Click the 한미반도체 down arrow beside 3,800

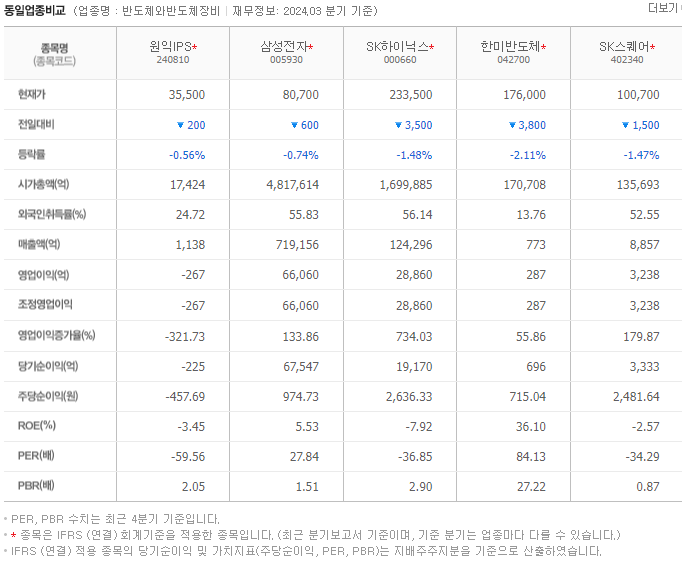pos(512,125)
